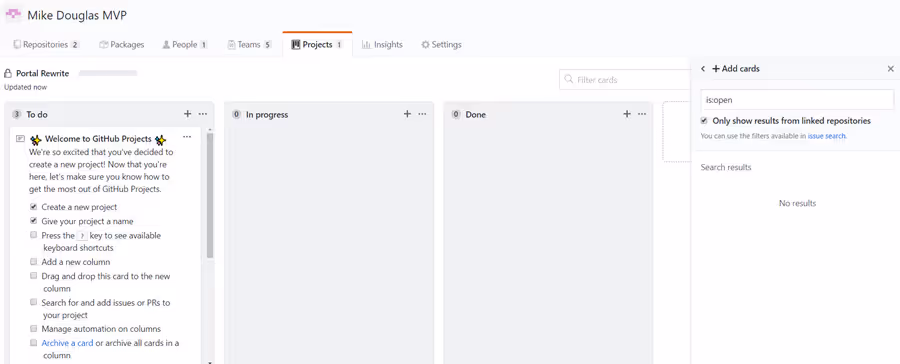Click the Portal Rewrite project title

[x=42, y=73]
